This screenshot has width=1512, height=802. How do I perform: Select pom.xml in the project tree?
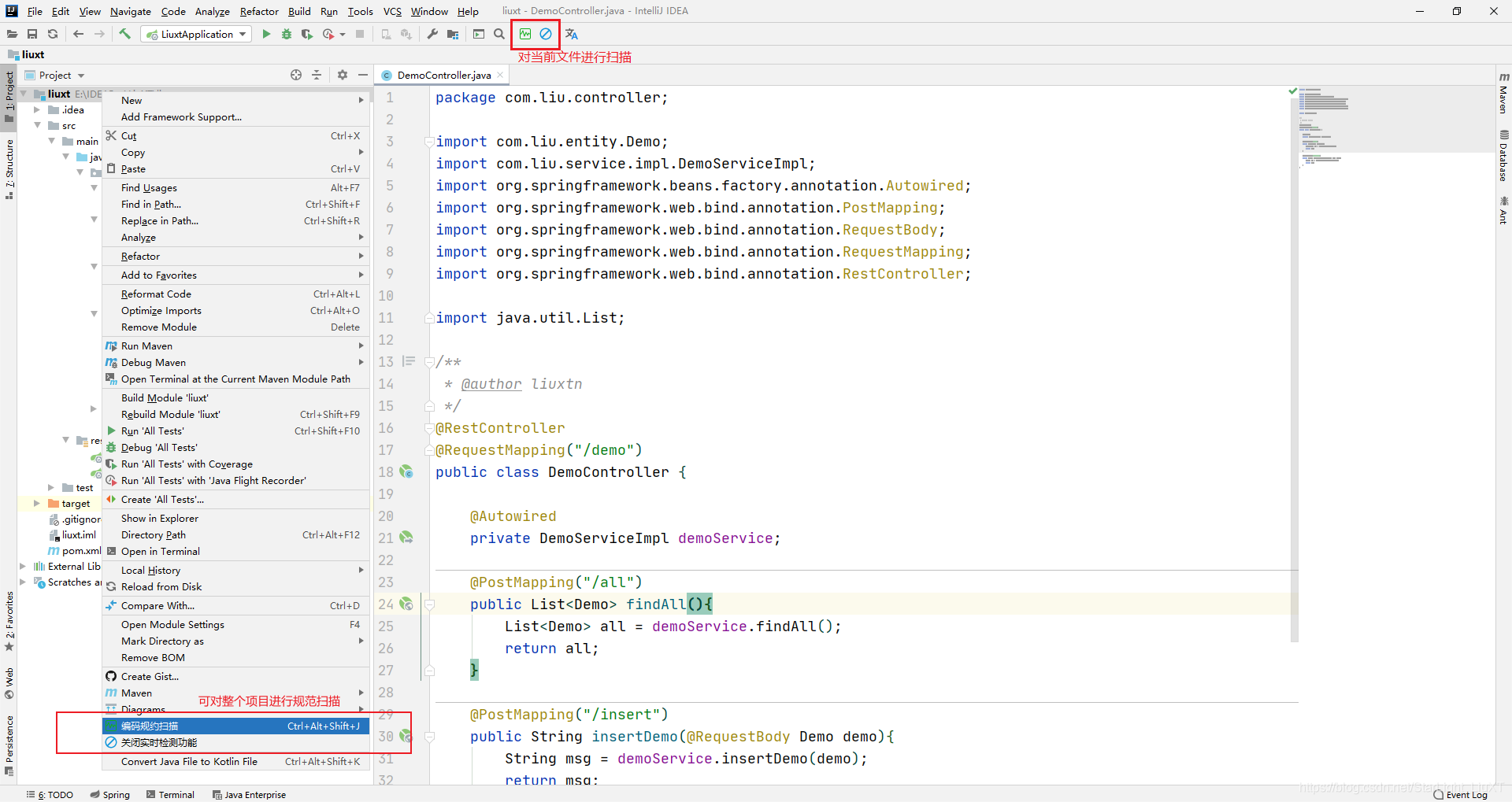[x=75, y=550]
